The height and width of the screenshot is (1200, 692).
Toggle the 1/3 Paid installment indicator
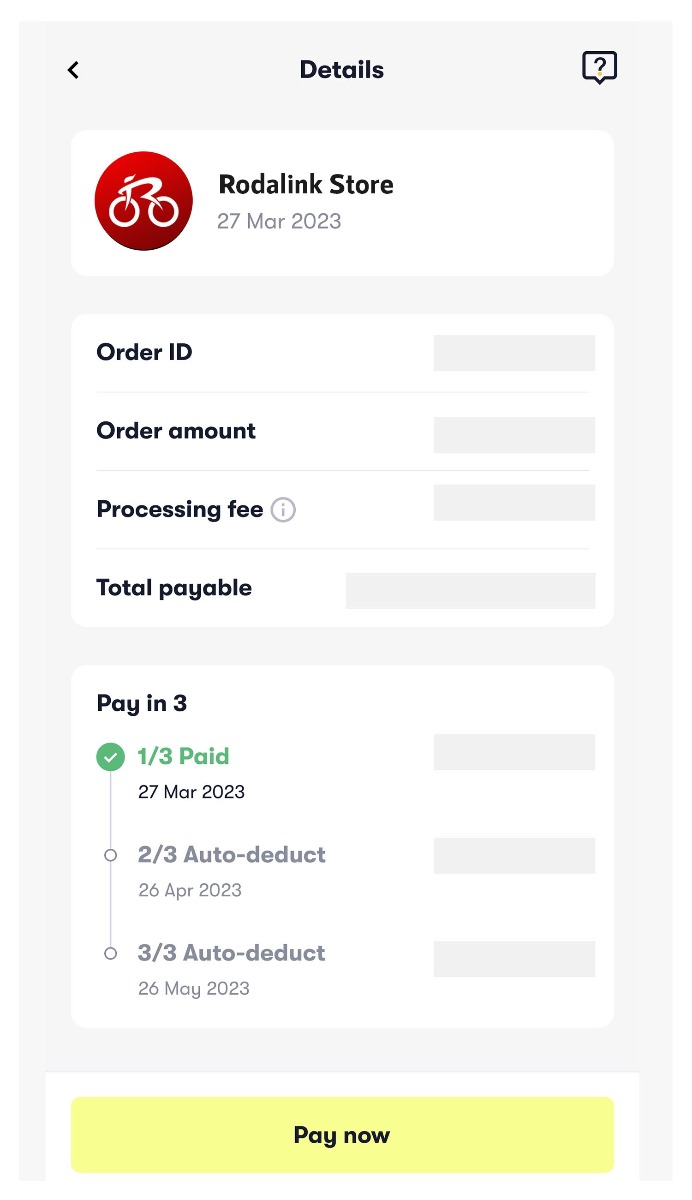click(110, 757)
